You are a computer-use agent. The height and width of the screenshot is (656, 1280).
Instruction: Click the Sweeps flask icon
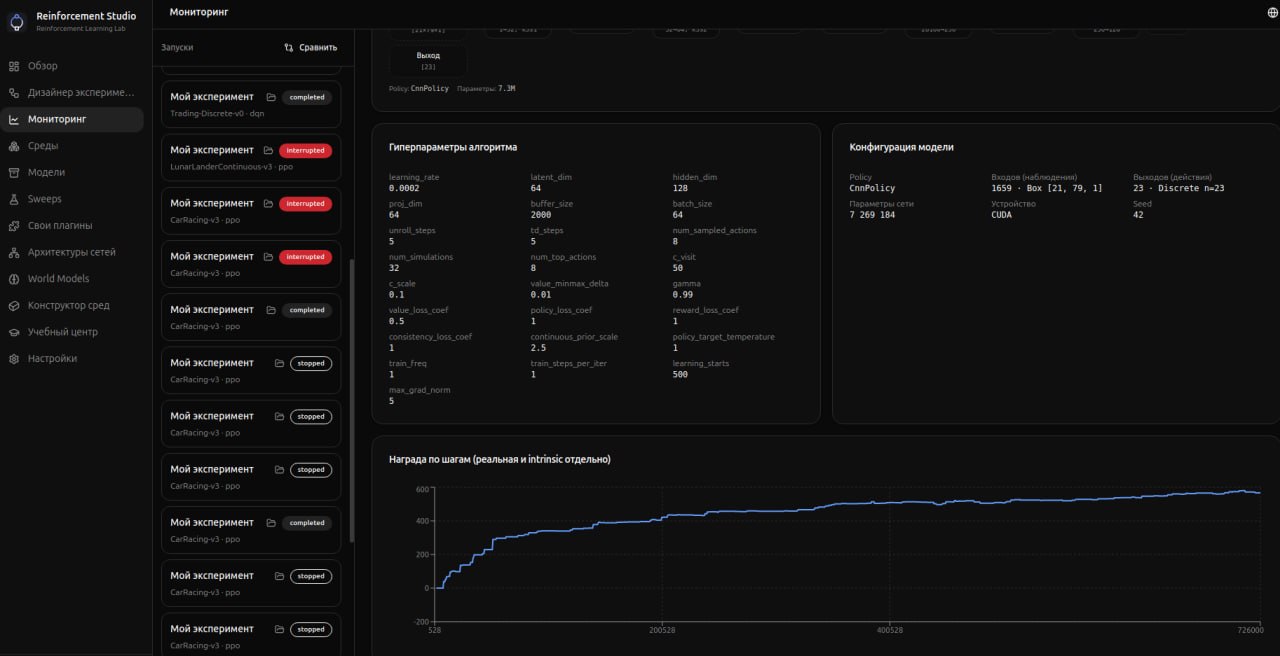(x=14, y=199)
